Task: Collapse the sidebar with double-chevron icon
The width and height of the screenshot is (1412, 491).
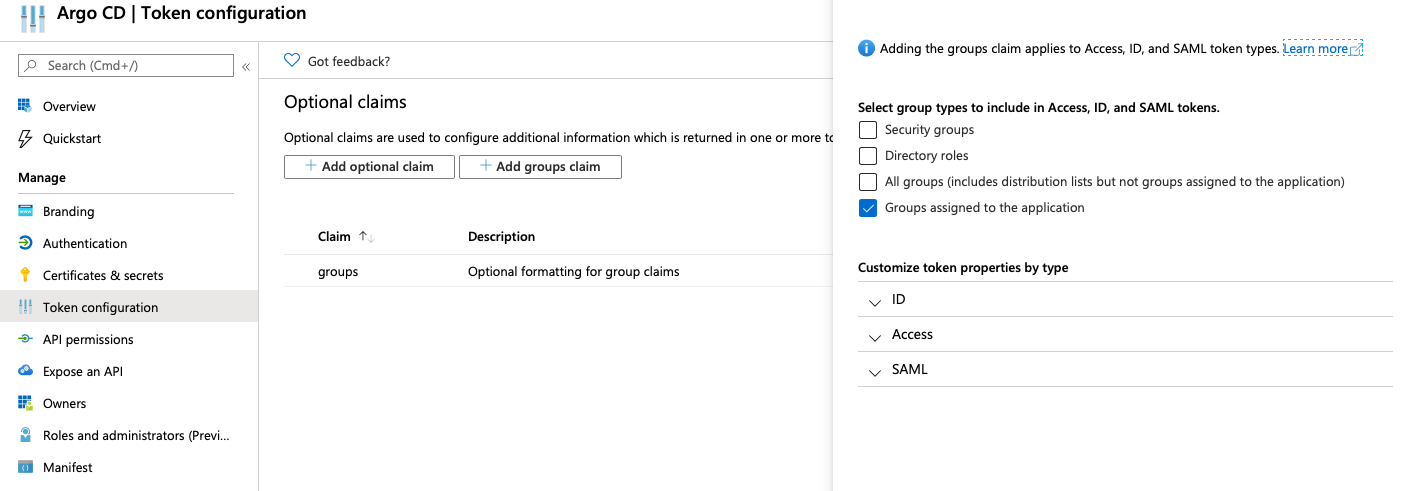Action: point(245,66)
